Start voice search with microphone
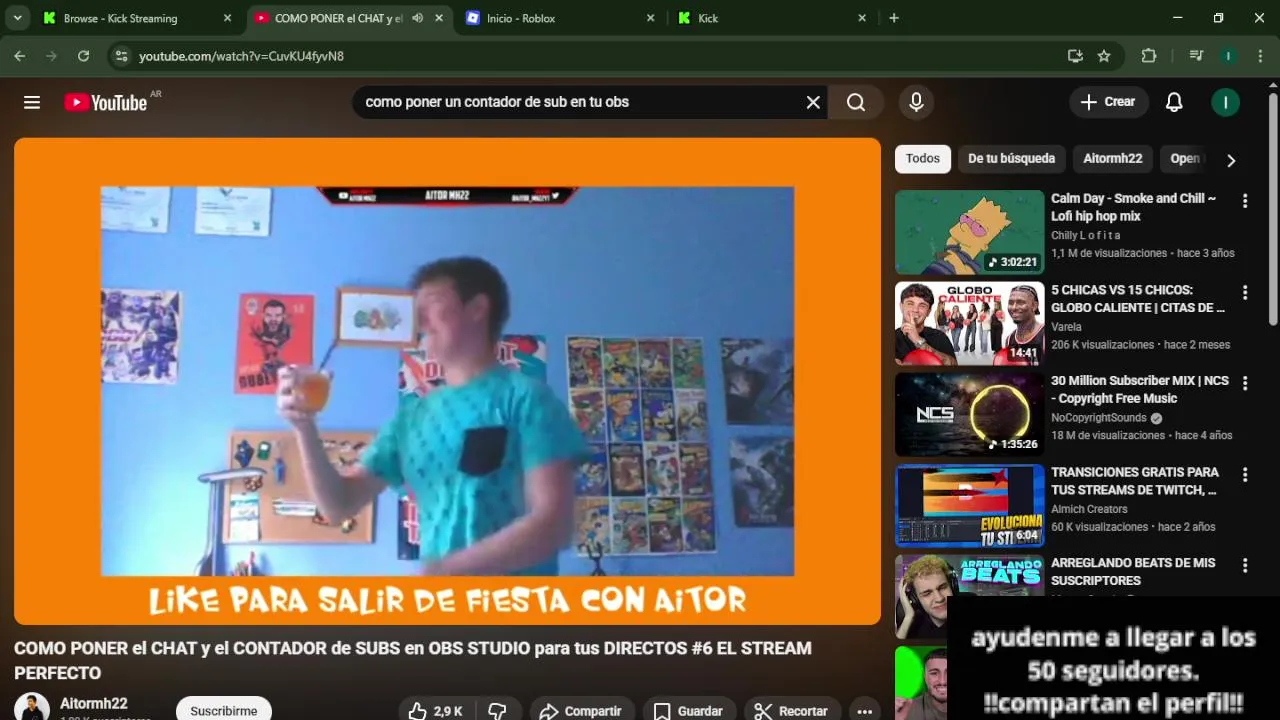 pyautogui.click(x=916, y=102)
